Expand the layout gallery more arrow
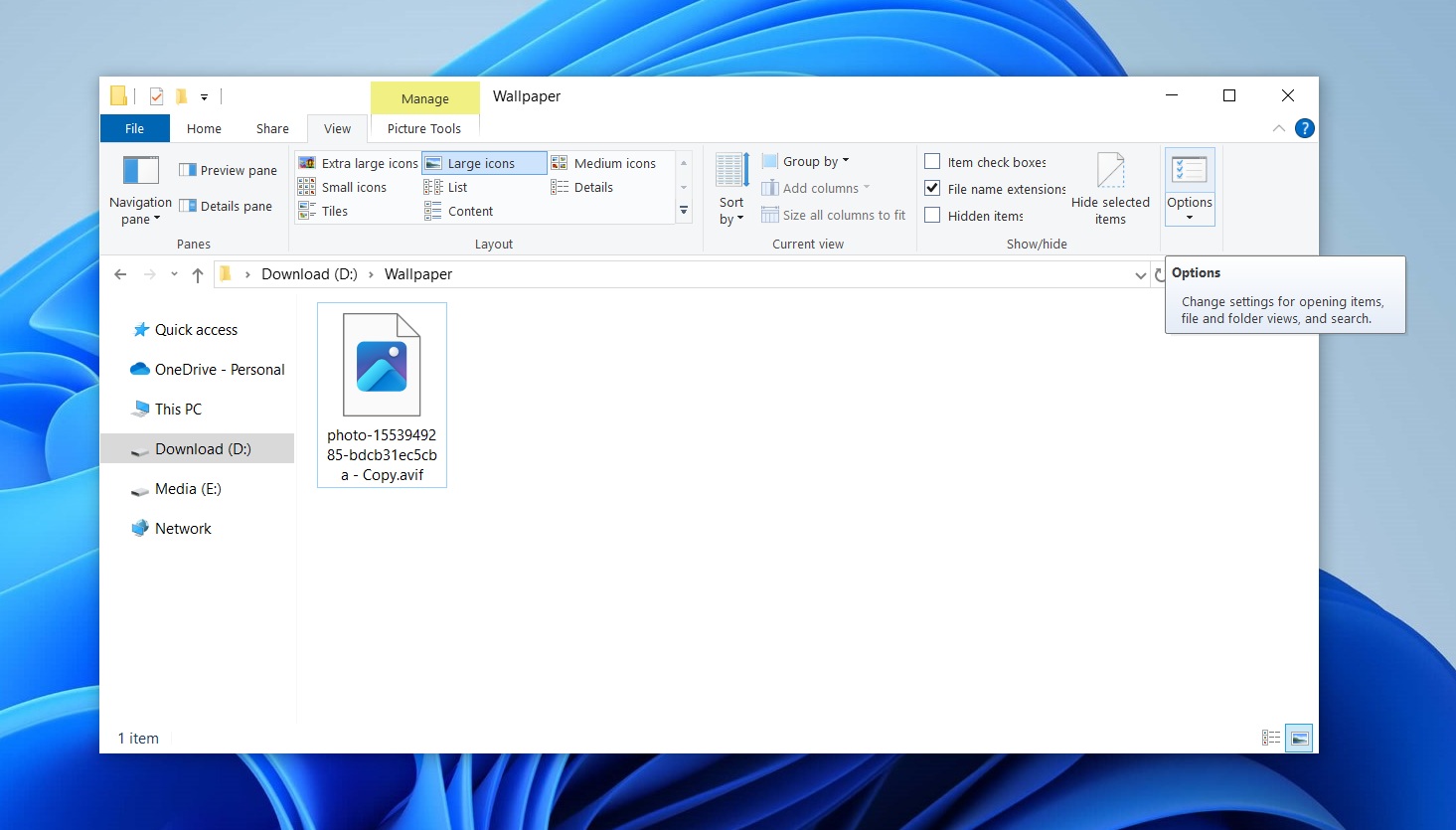The image size is (1456, 830). (684, 211)
